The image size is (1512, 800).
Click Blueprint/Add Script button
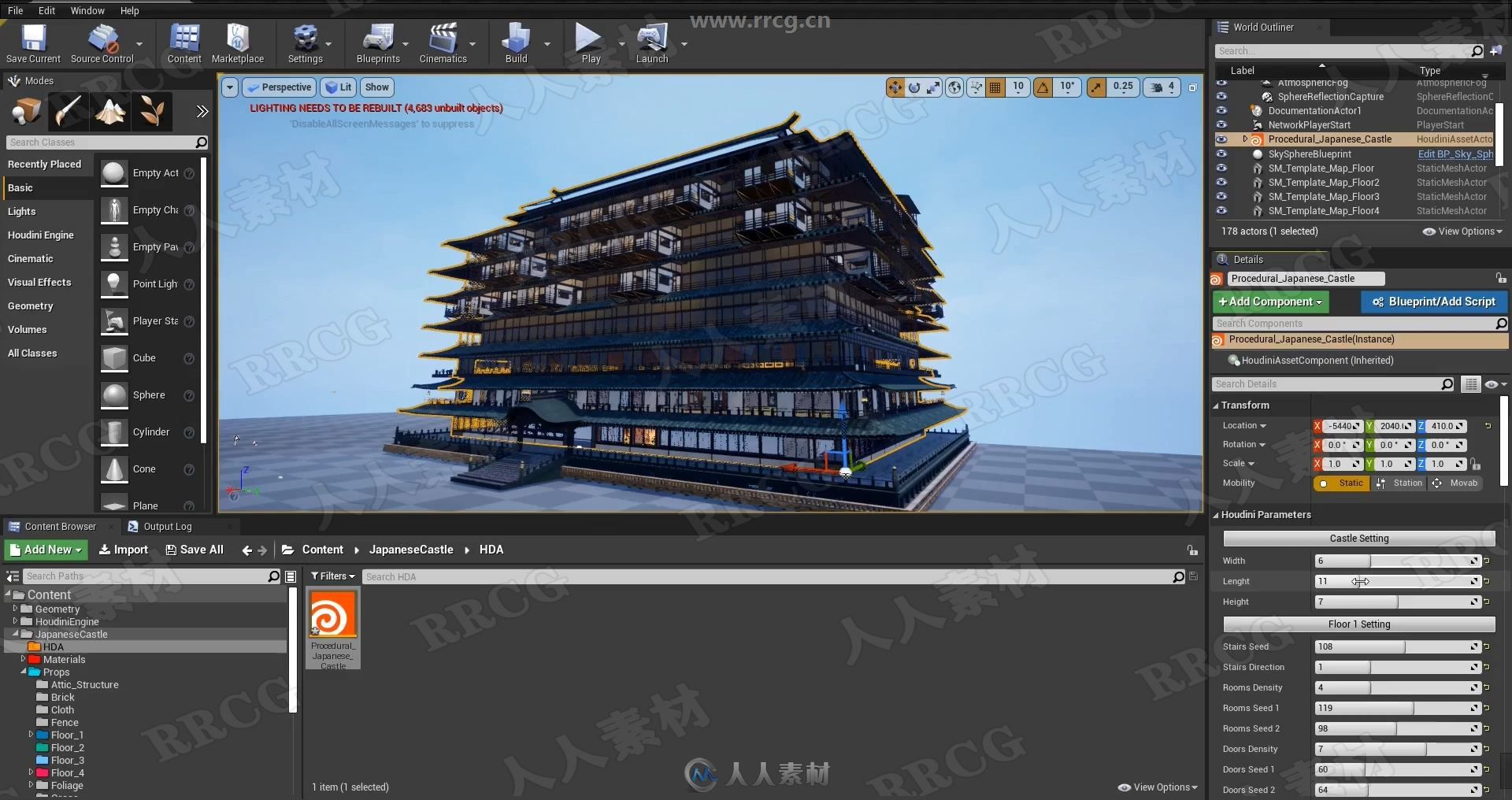coord(1433,302)
